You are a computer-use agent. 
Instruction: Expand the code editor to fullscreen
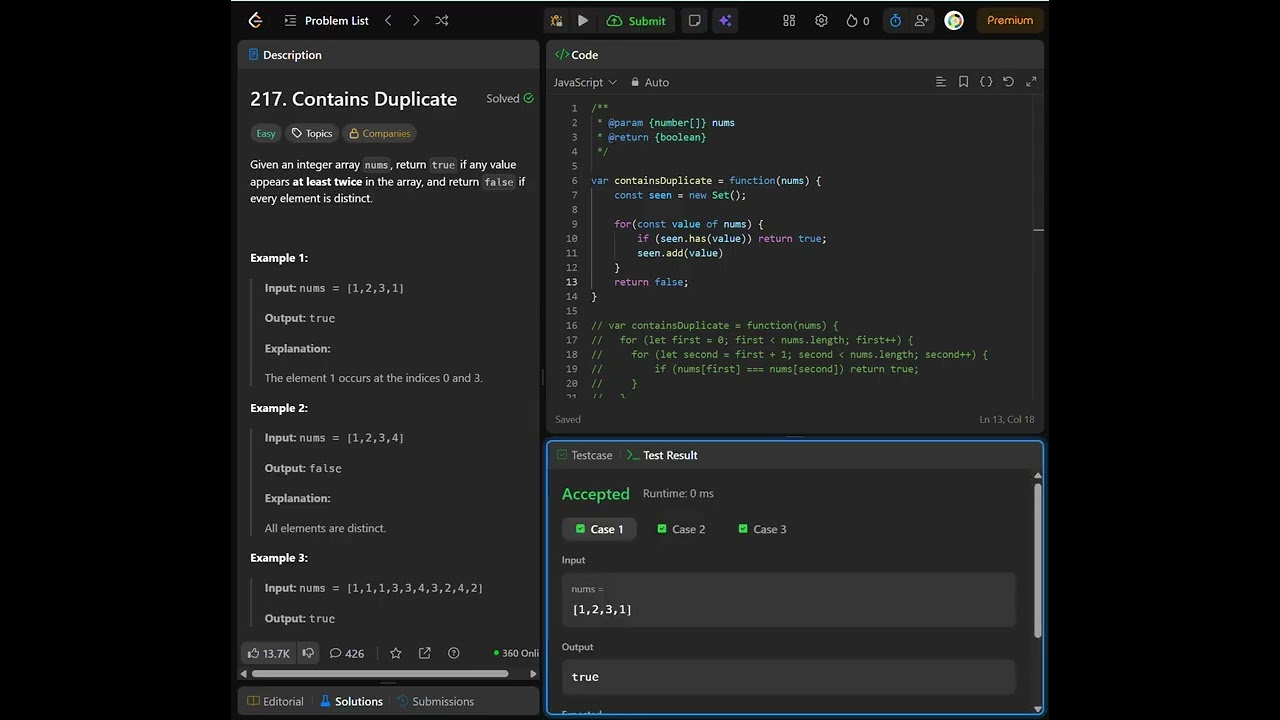[x=1031, y=82]
